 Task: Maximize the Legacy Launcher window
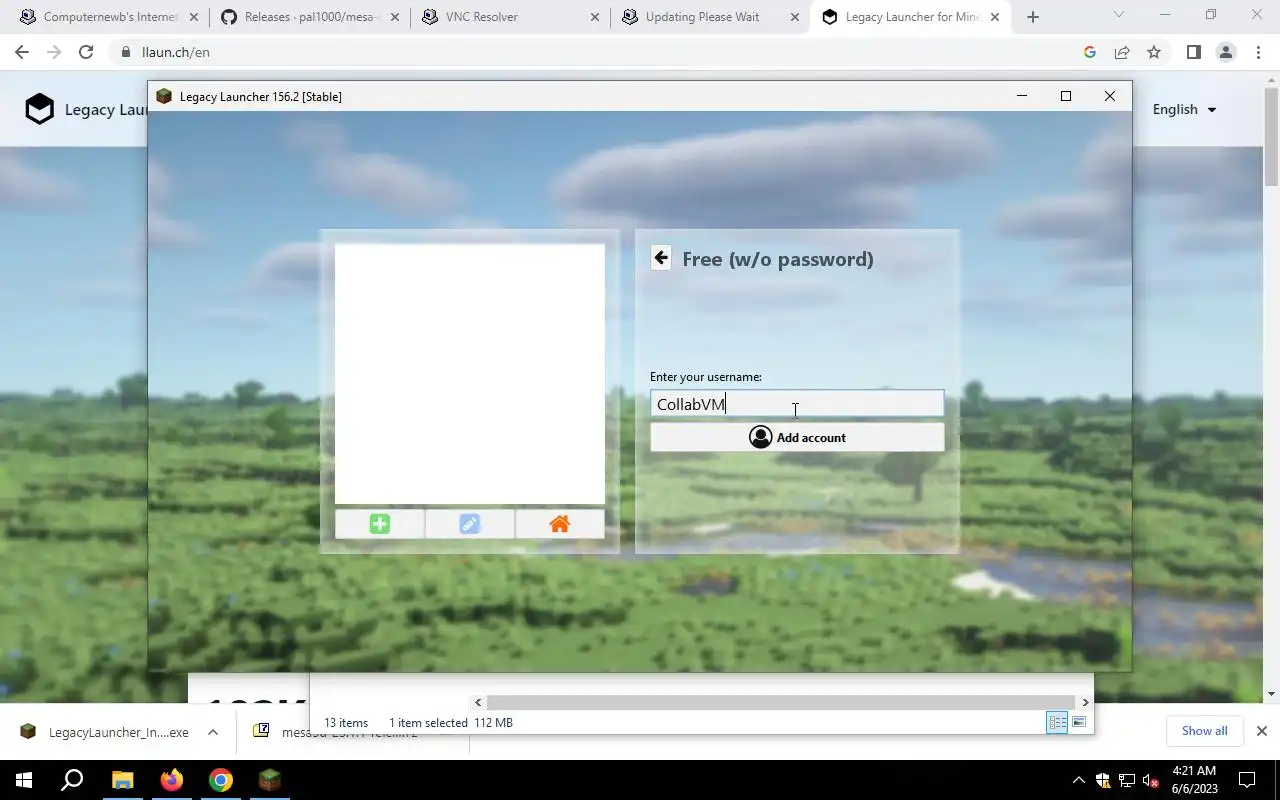click(1066, 96)
